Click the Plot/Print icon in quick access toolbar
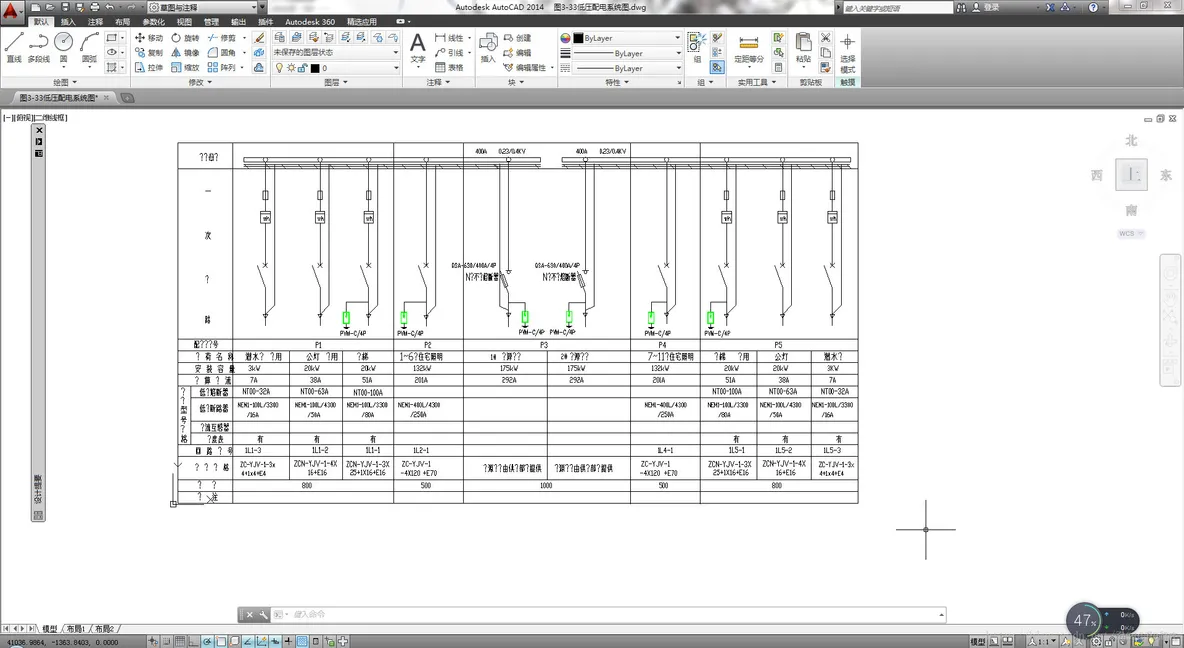 93,7
